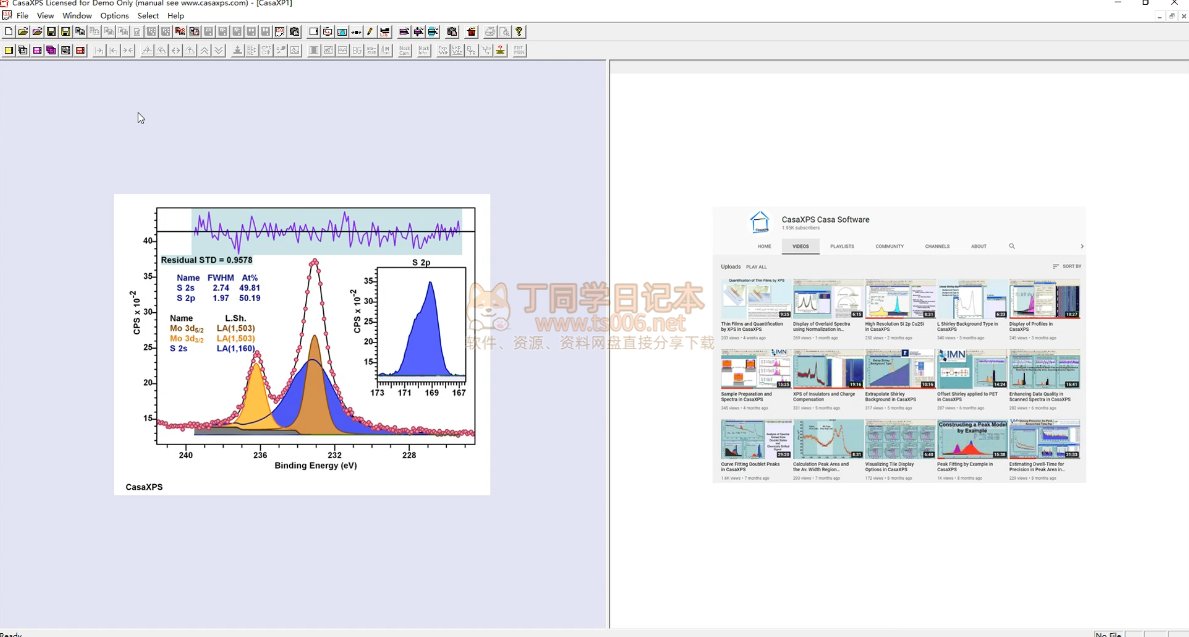Click the yellow square tile icon in second toolbar
Viewport: 1189px width, 637px height.
coord(8,50)
